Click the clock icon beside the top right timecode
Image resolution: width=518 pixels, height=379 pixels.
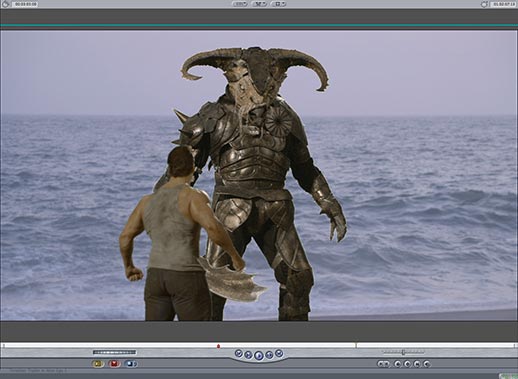pyautogui.click(x=485, y=4)
